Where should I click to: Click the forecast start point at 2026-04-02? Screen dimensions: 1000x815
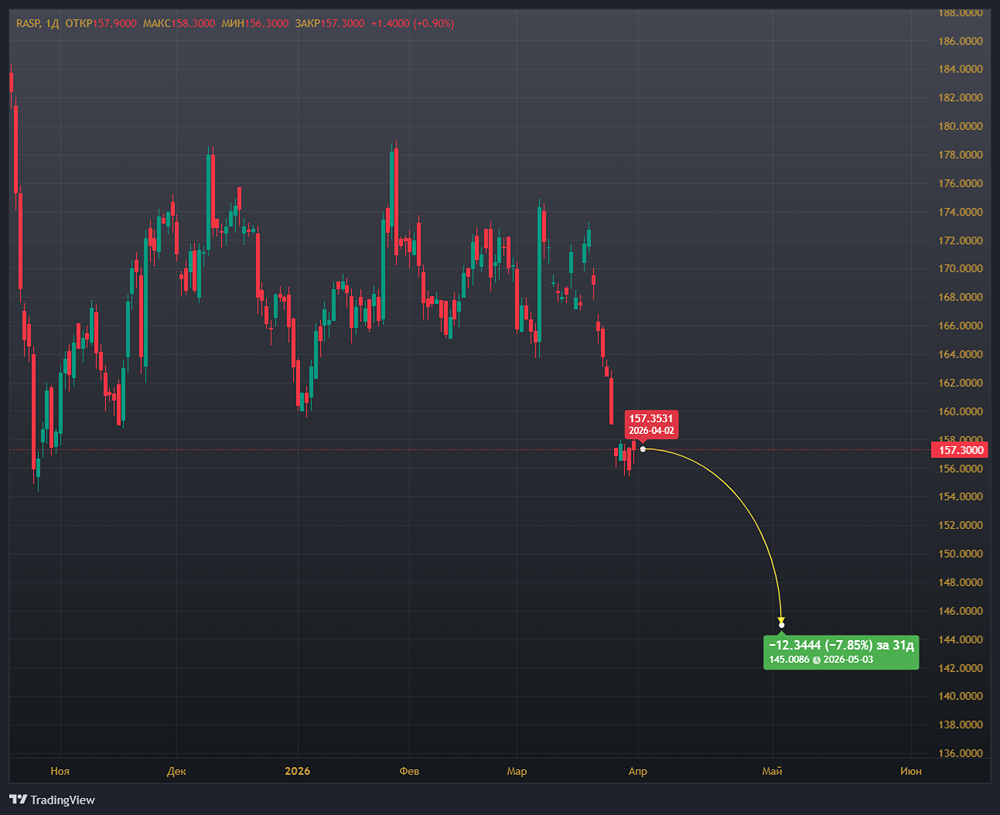click(643, 449)
